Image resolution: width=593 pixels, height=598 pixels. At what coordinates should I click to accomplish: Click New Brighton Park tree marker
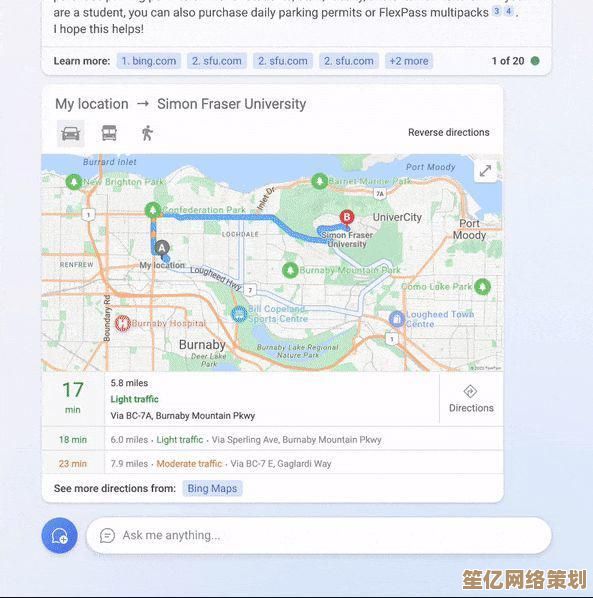pyautogui.click(x=74, y=182)
